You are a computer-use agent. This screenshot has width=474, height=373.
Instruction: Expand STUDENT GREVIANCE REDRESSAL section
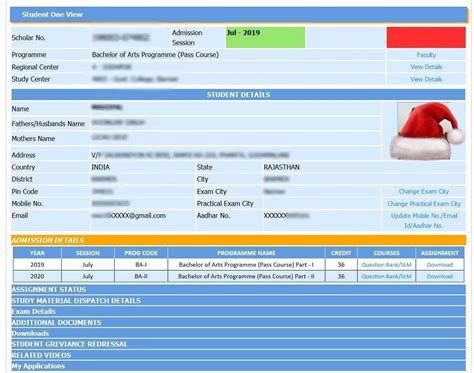click(x=238, y=344)
